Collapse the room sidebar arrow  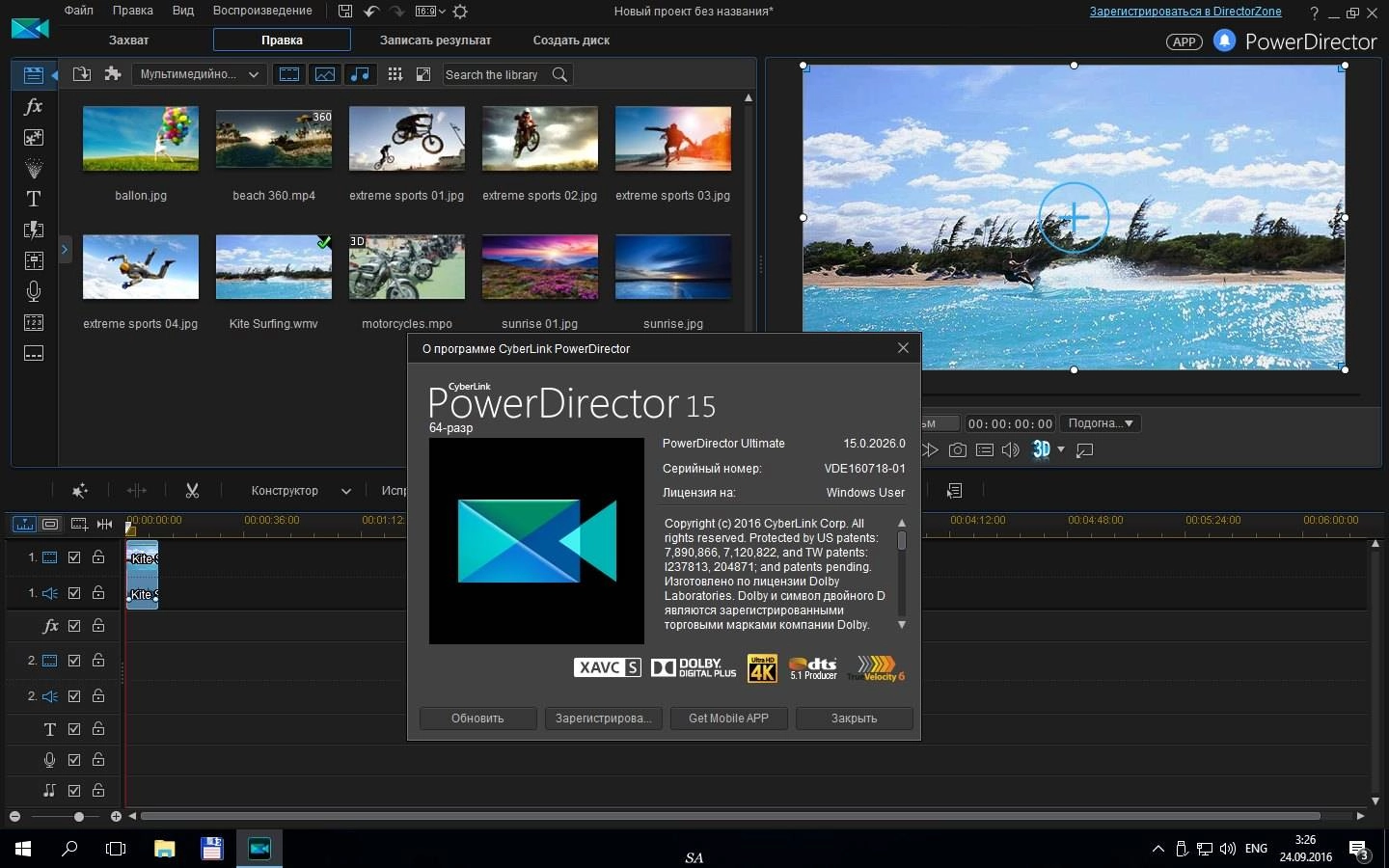54,74
